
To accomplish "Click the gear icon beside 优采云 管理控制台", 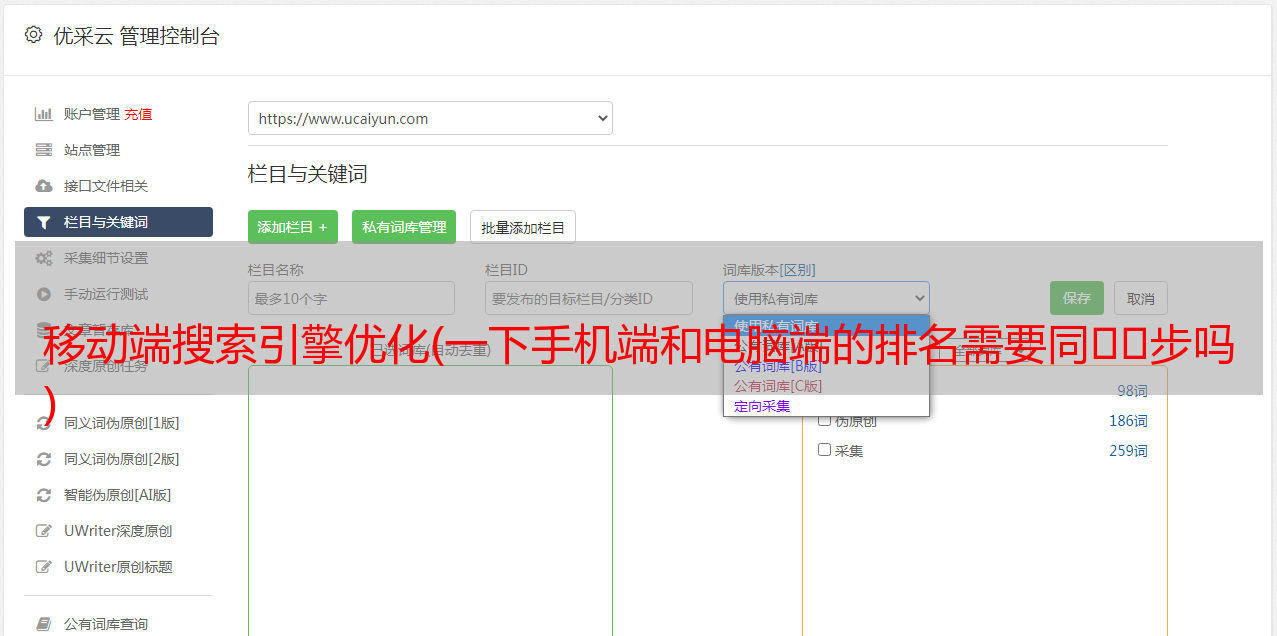I will click(x=33, y=35).
